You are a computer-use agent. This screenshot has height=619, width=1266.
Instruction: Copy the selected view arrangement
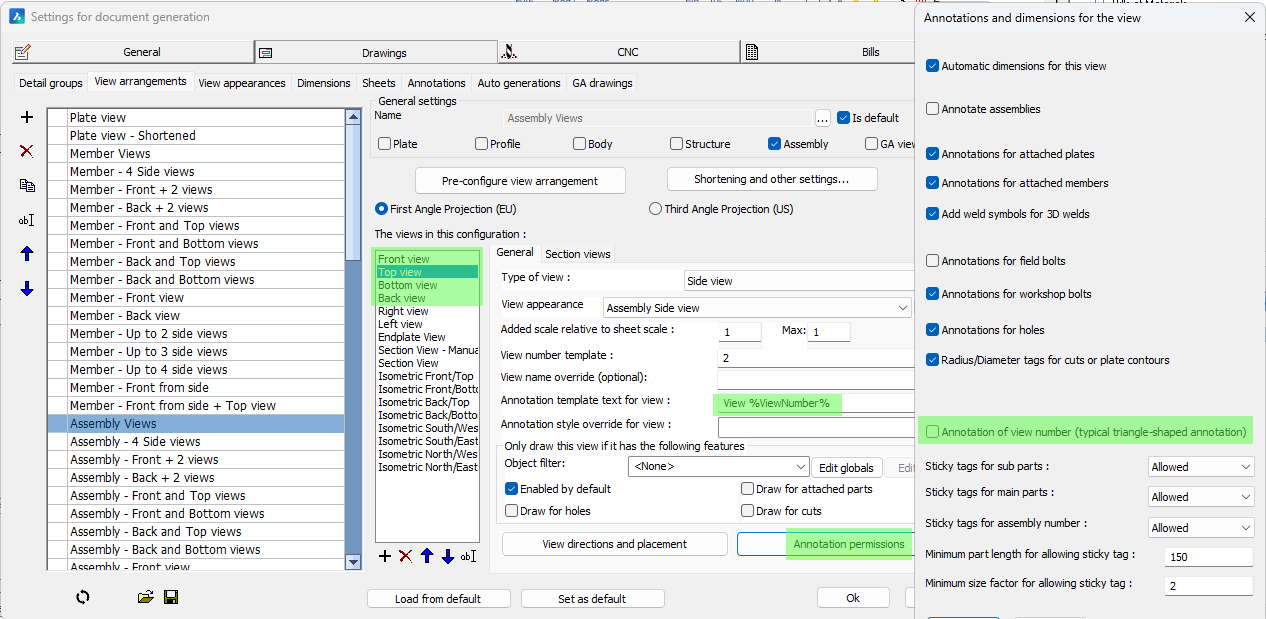pos(27,185)
